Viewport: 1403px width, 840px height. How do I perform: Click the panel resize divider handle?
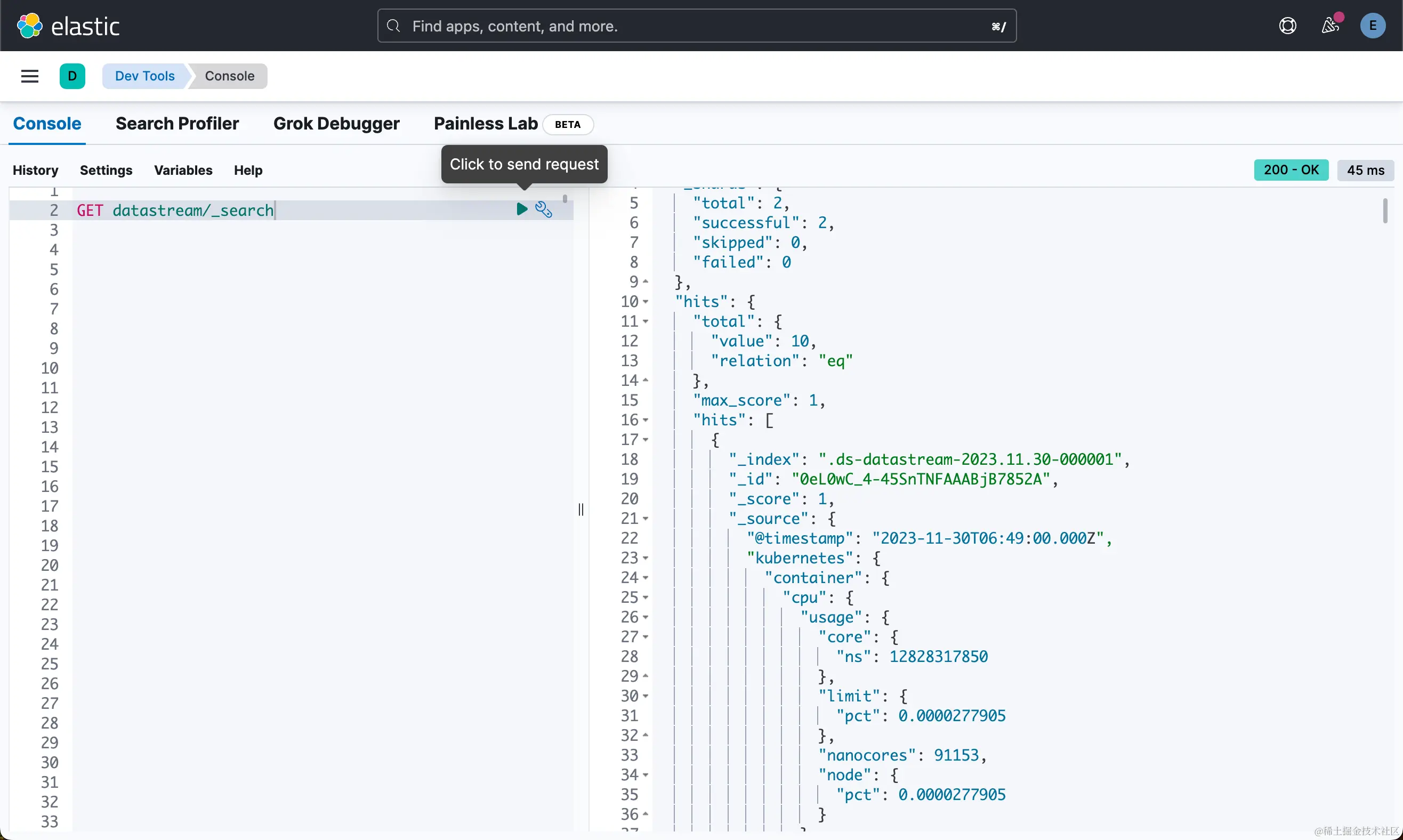580,510
